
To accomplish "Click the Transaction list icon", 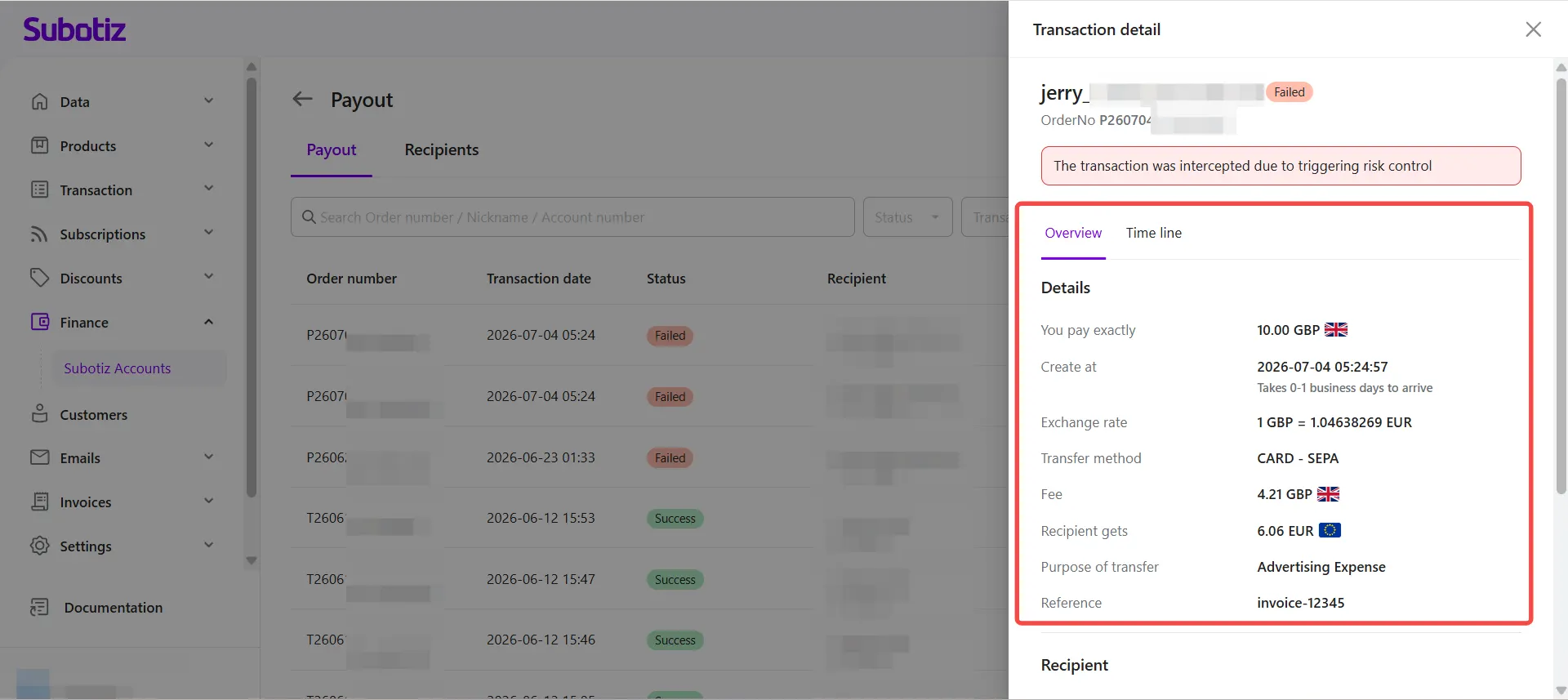I will 39,189.
